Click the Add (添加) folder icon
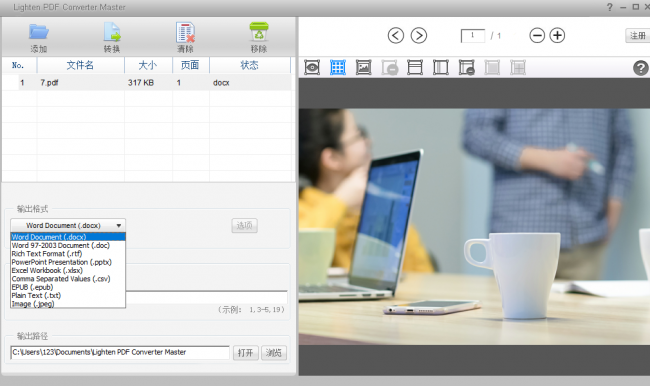Viewport: 650px width, 386px height. tap(39, 32)
